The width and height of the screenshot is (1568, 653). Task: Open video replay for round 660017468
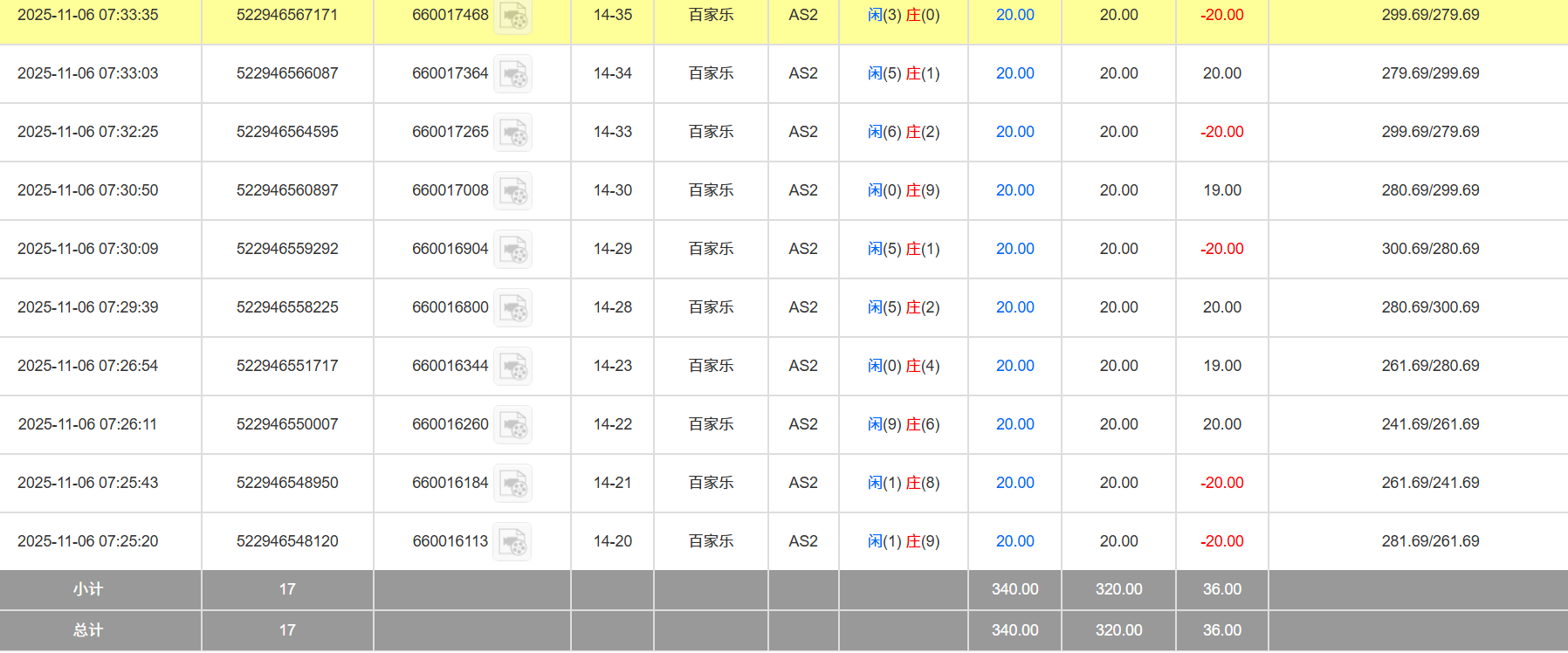click(512, 16)
